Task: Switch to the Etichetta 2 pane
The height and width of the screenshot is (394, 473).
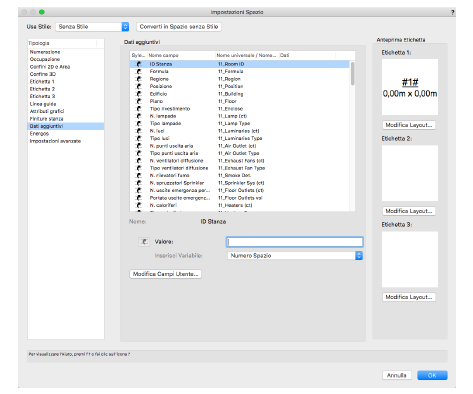Action: (x=42, y=89)
